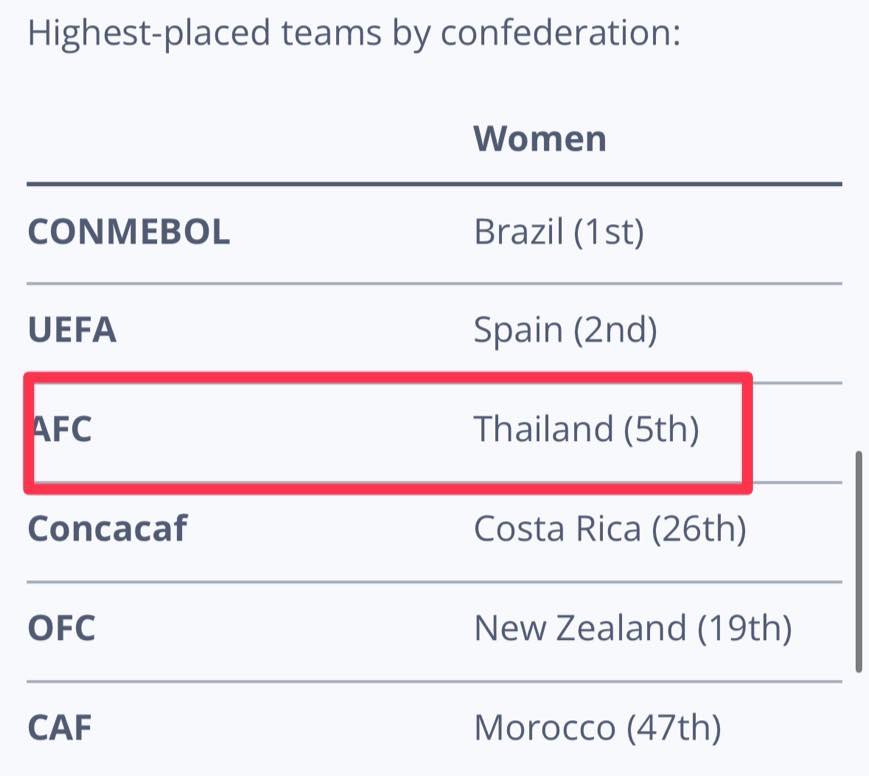The height and width of the screenshot is (776, 869).
Task: Click the red highlight box's right border
Action: point(747,432)
